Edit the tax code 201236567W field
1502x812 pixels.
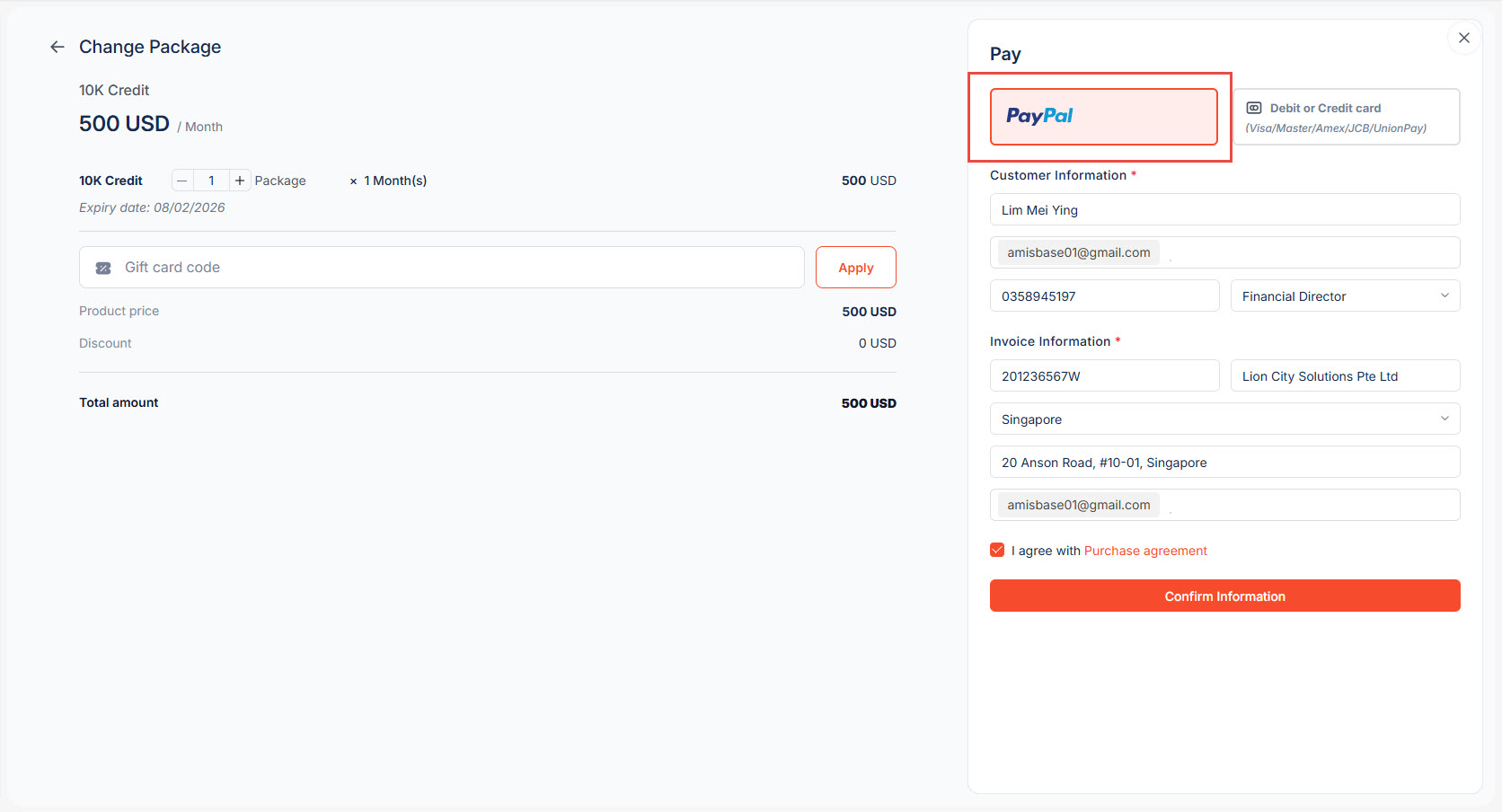[1104, 375]
